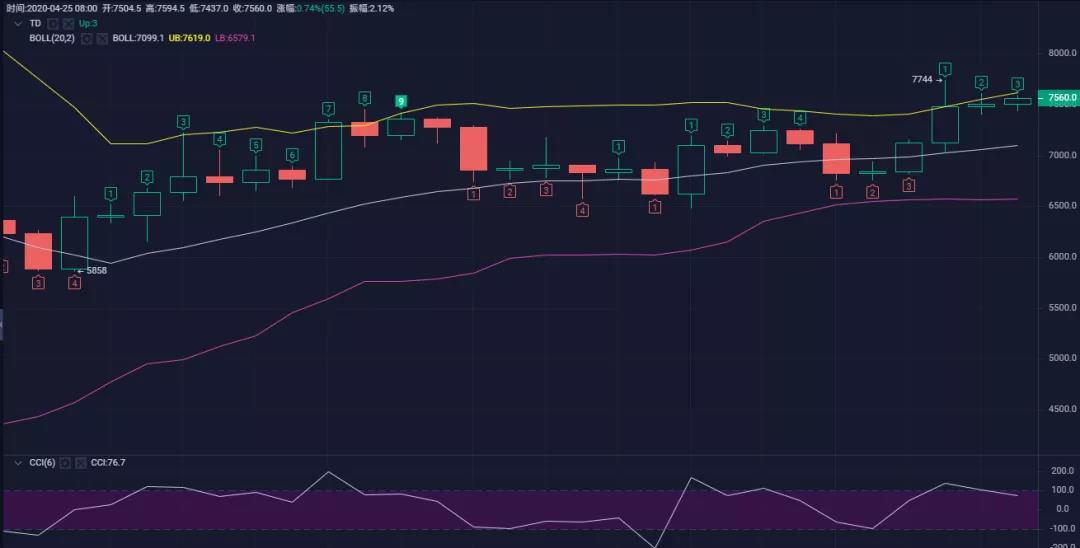Click the LB:6579.1 lower band value

(x=235, y=38)
